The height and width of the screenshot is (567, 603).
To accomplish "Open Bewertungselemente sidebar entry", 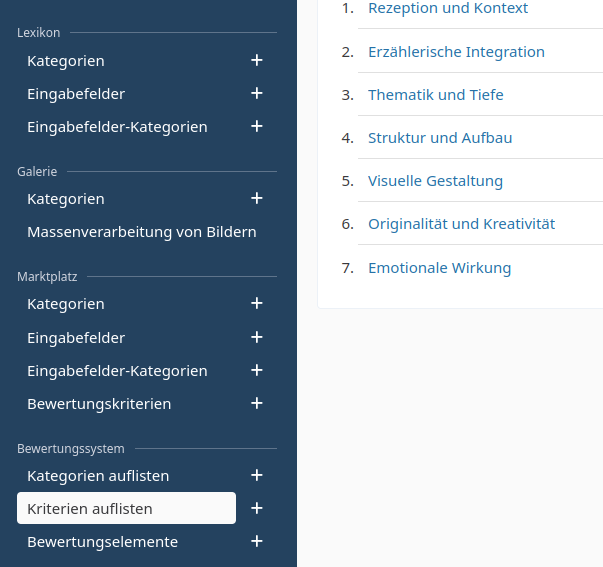I will [102, 542].
